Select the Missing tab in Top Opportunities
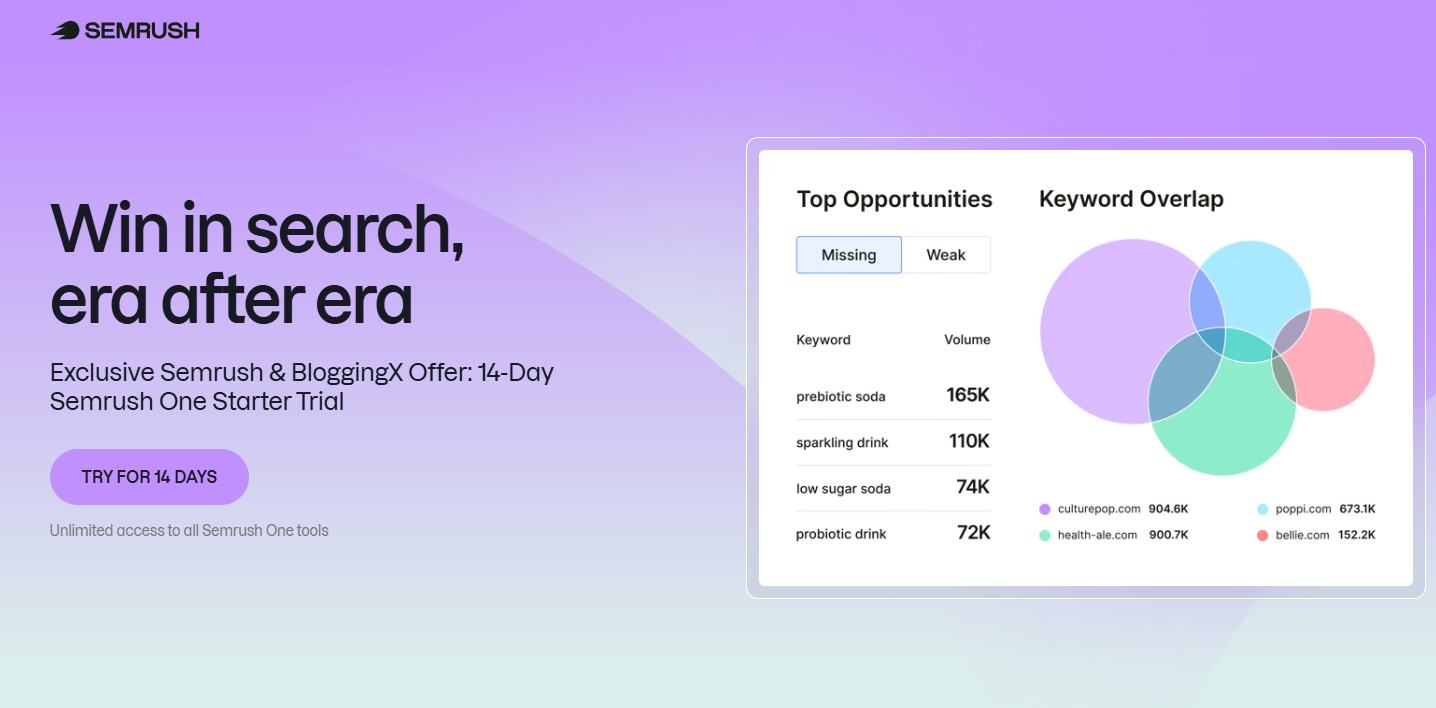1436x708 pixels. [849, 255]
